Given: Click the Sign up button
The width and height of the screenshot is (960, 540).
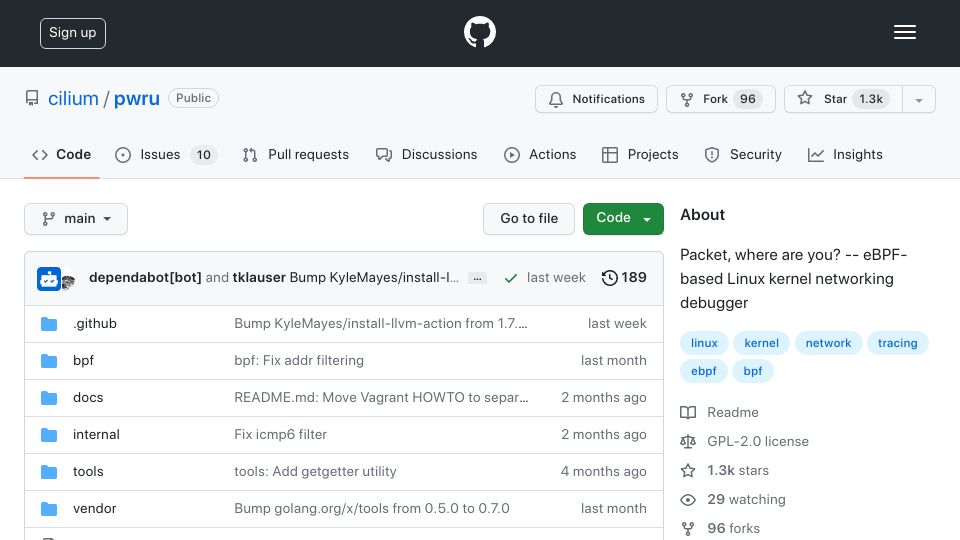Looking at the screenshot, I should [x=73, y=33].
